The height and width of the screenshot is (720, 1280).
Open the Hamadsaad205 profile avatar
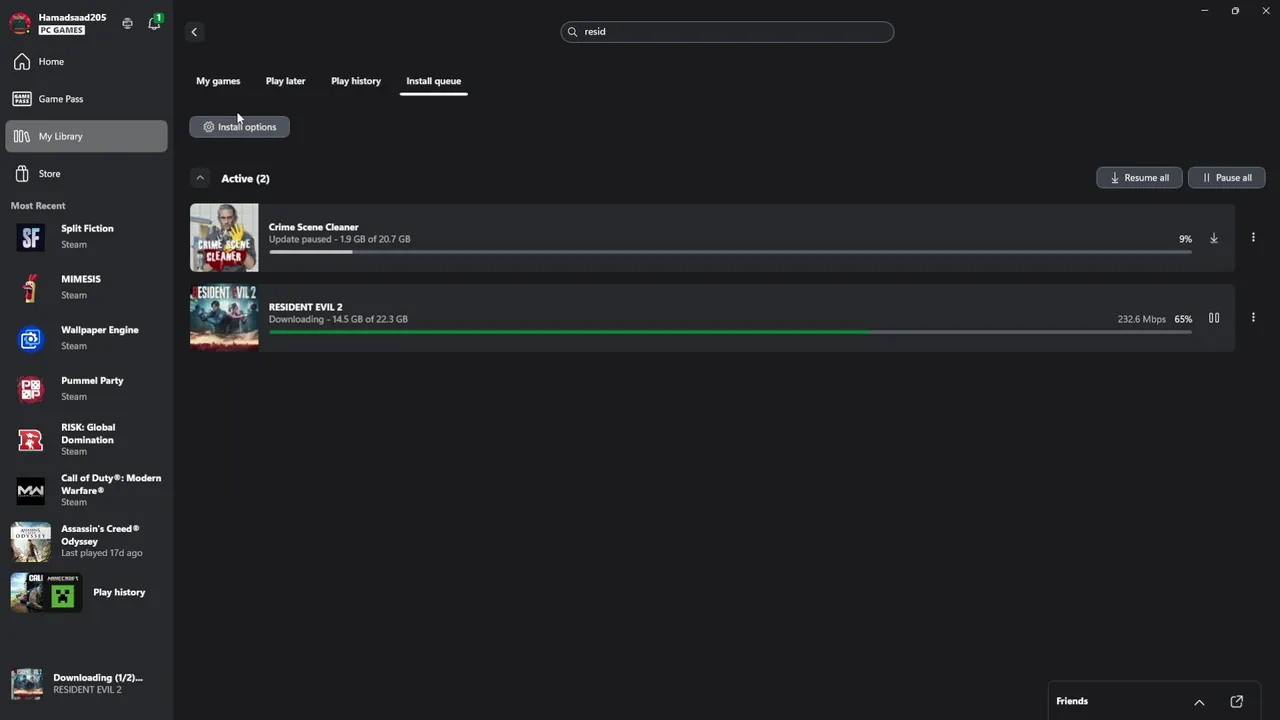point(20,23)
